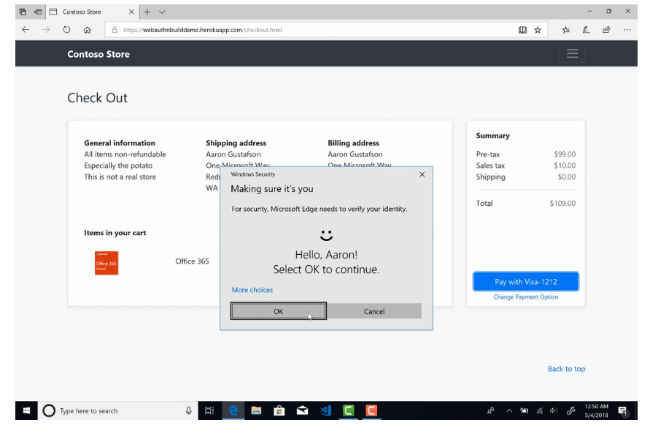Viewport: 650px width, 433px height.
Task: Click the browser Back arrow
Action: [x=26, y=29]
